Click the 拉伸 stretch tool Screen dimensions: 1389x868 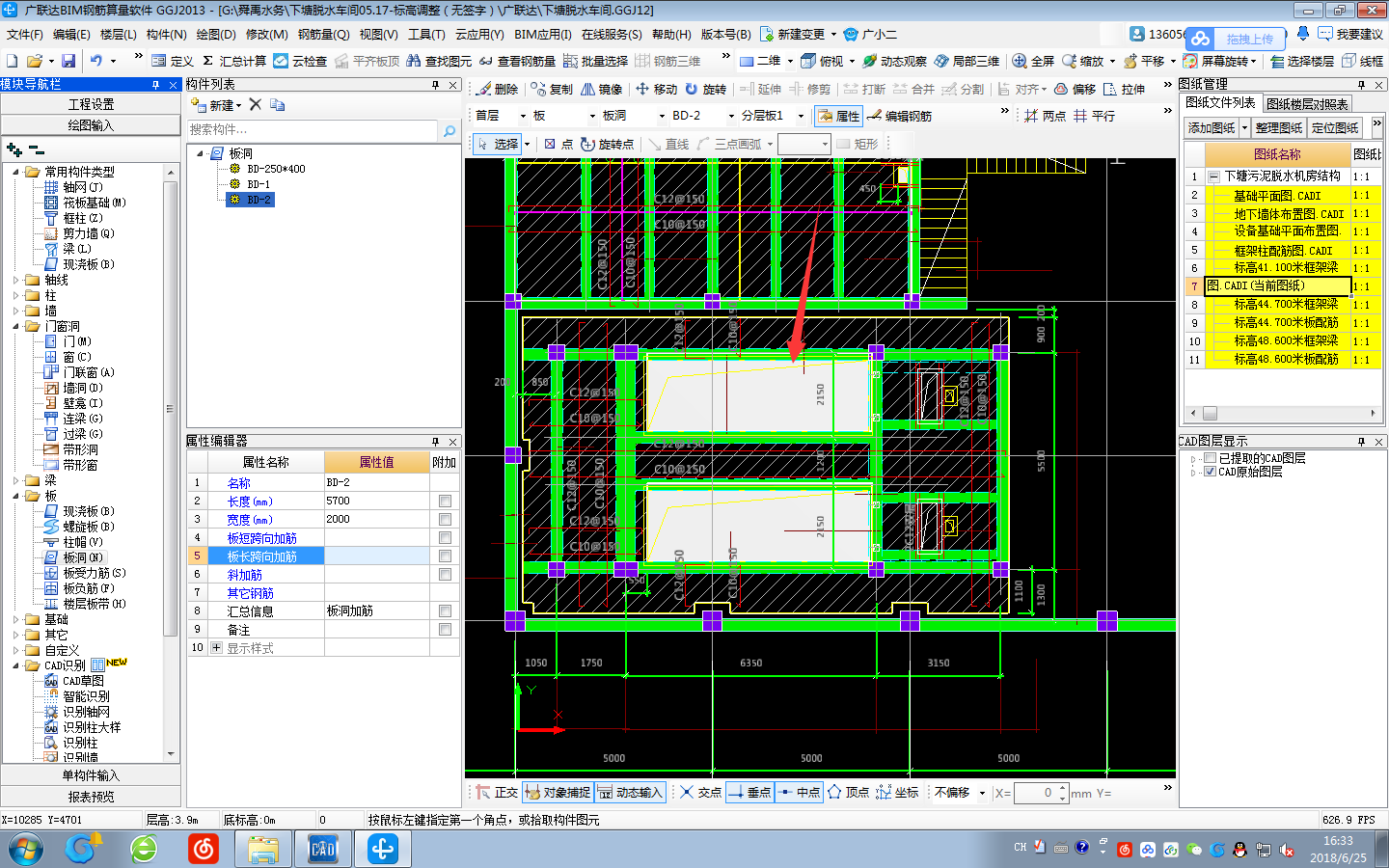click(1125, 89)
